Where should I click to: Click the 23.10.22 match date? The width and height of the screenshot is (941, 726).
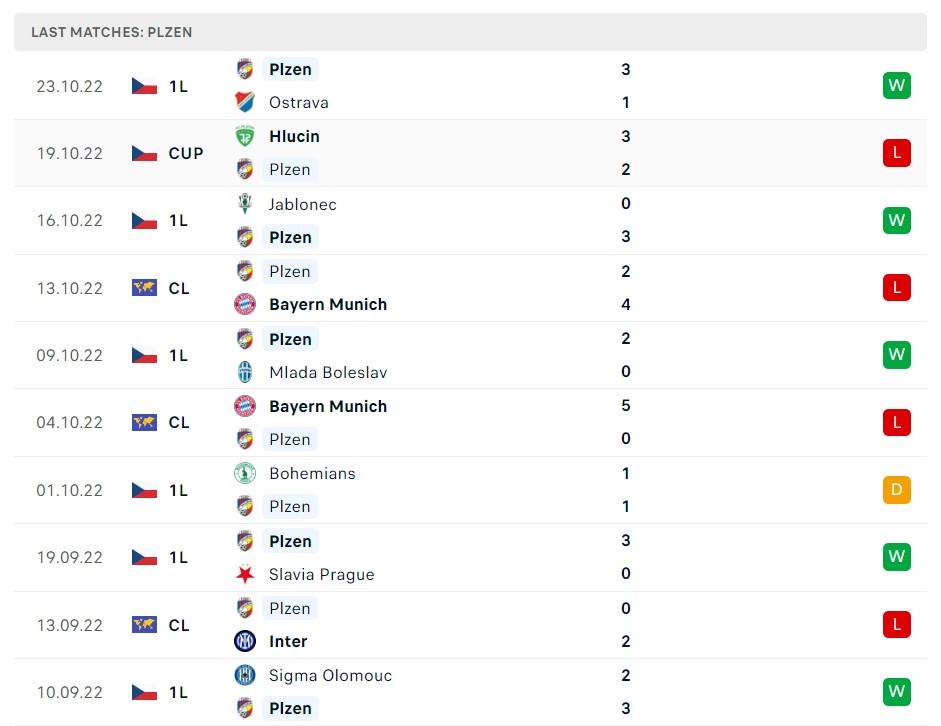(x=69, y=86)
